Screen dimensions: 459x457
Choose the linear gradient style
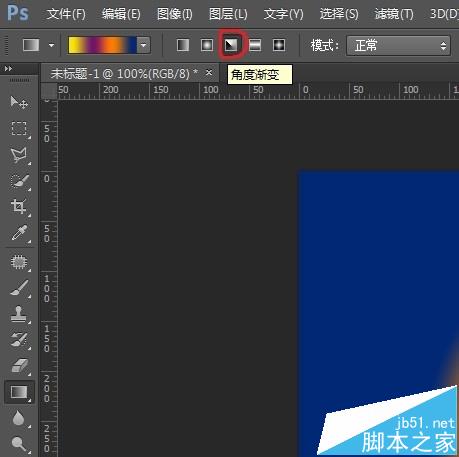[183, 45]
